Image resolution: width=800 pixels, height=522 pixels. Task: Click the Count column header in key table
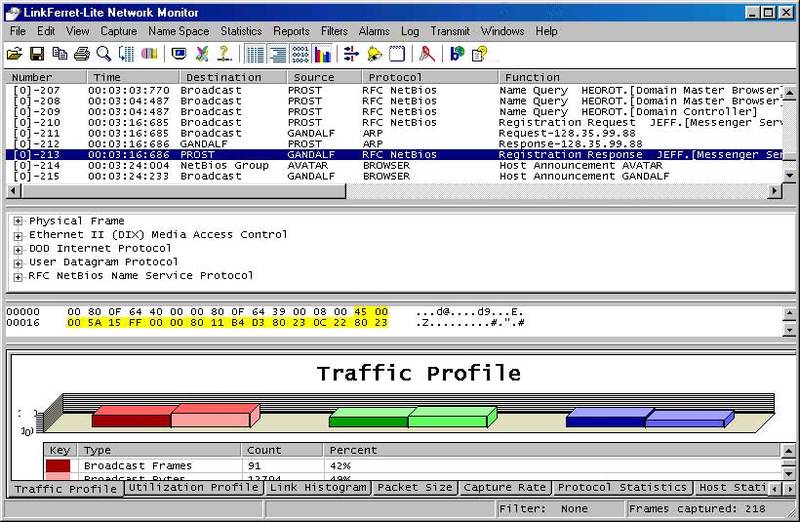coord(282,450)
